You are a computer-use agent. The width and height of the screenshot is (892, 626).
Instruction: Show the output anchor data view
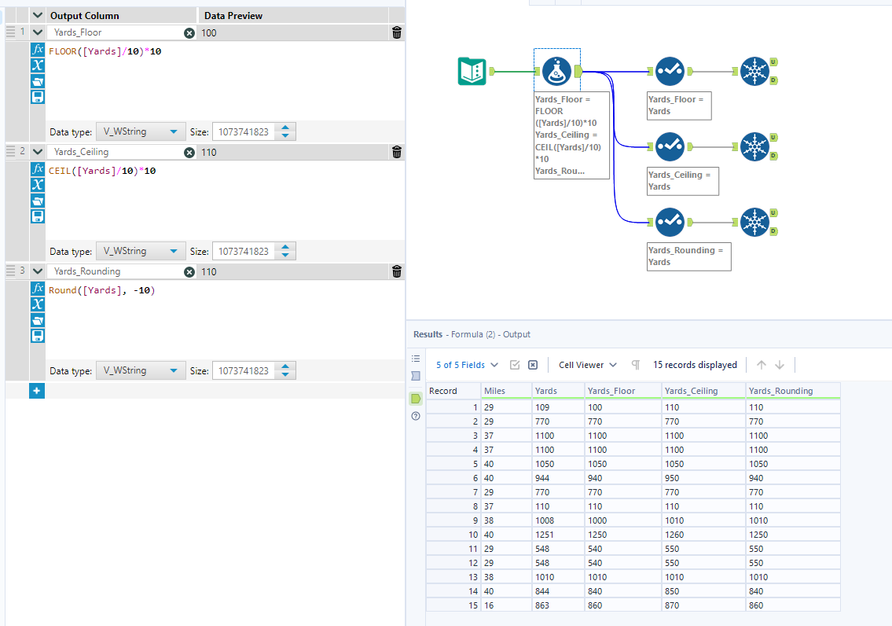[416, 399]
